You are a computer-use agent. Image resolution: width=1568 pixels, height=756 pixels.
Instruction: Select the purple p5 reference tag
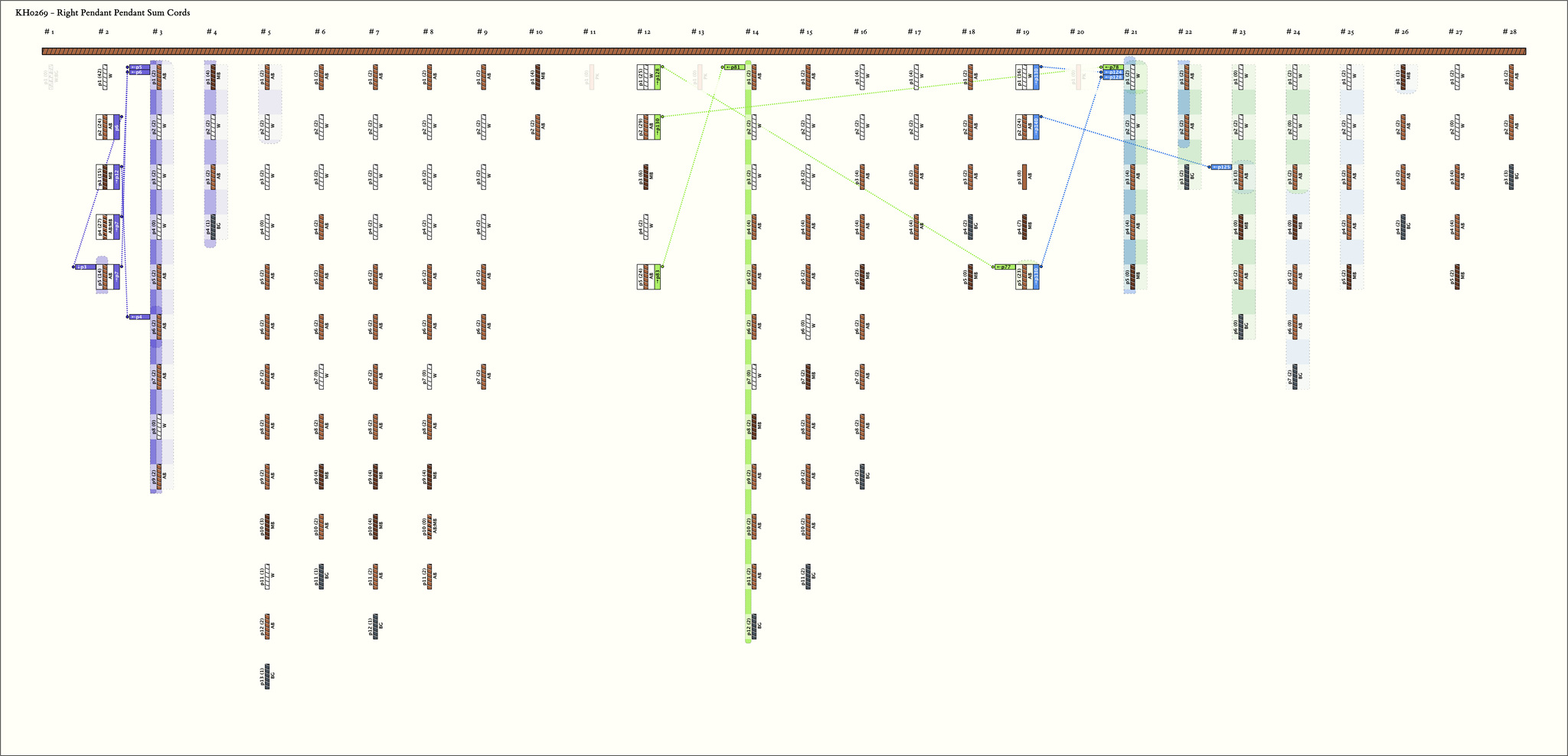(x=139, y=67)
